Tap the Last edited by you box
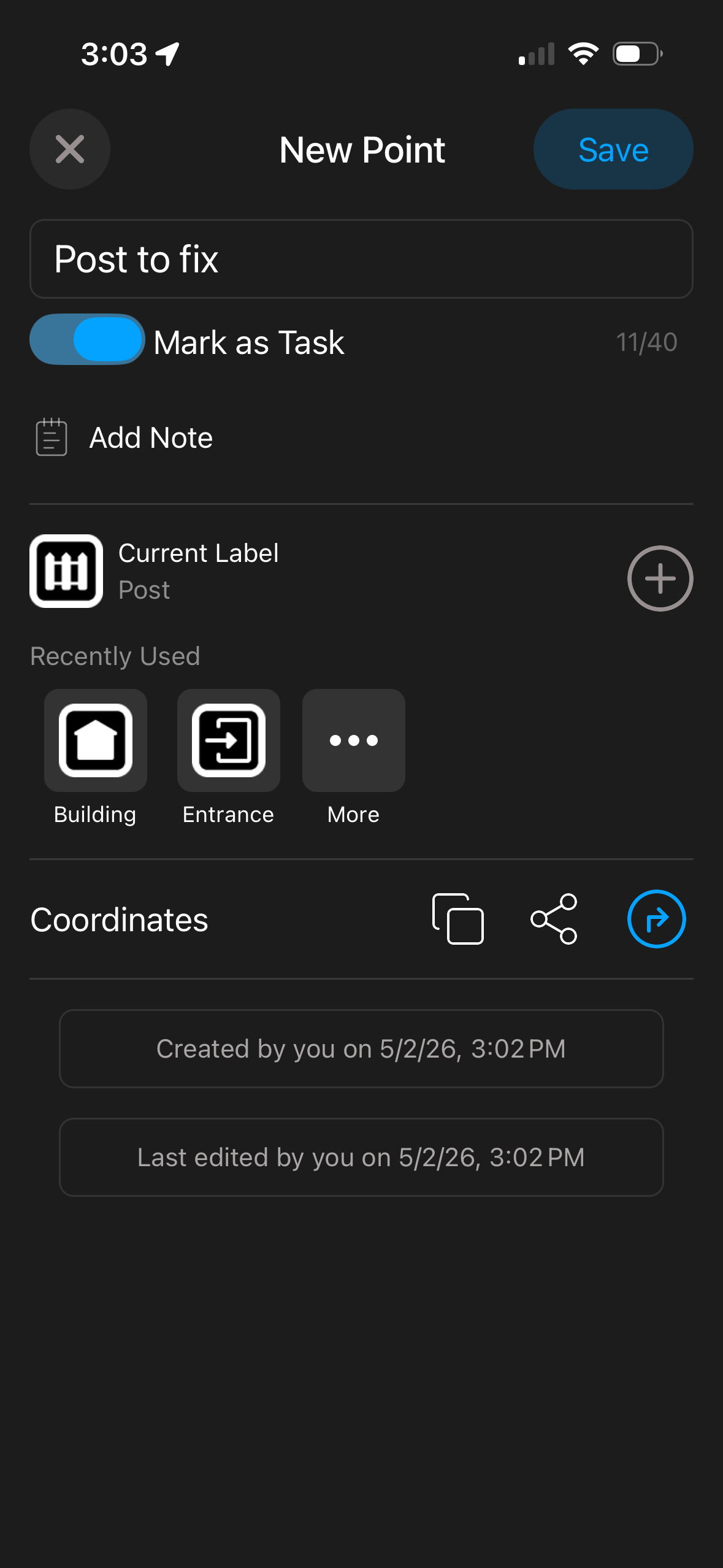 [x=361, y=1157]
